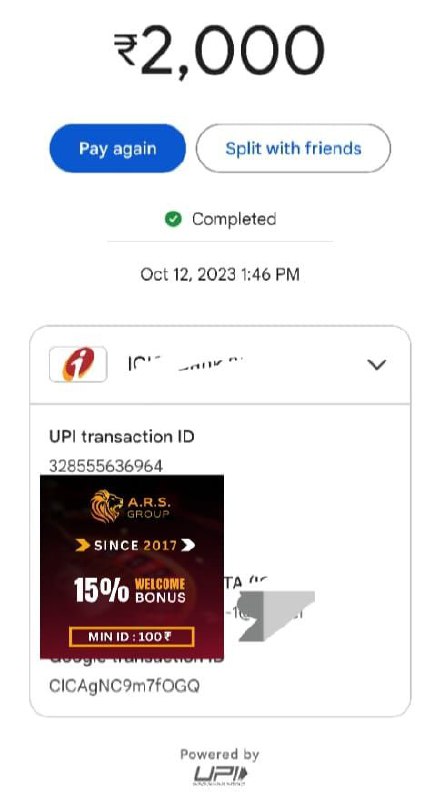Tap the 15% Welcome Bonus banner text
The width and height of the screenshot is (440, 800).
pyautogui.click(x=130, y=590)
